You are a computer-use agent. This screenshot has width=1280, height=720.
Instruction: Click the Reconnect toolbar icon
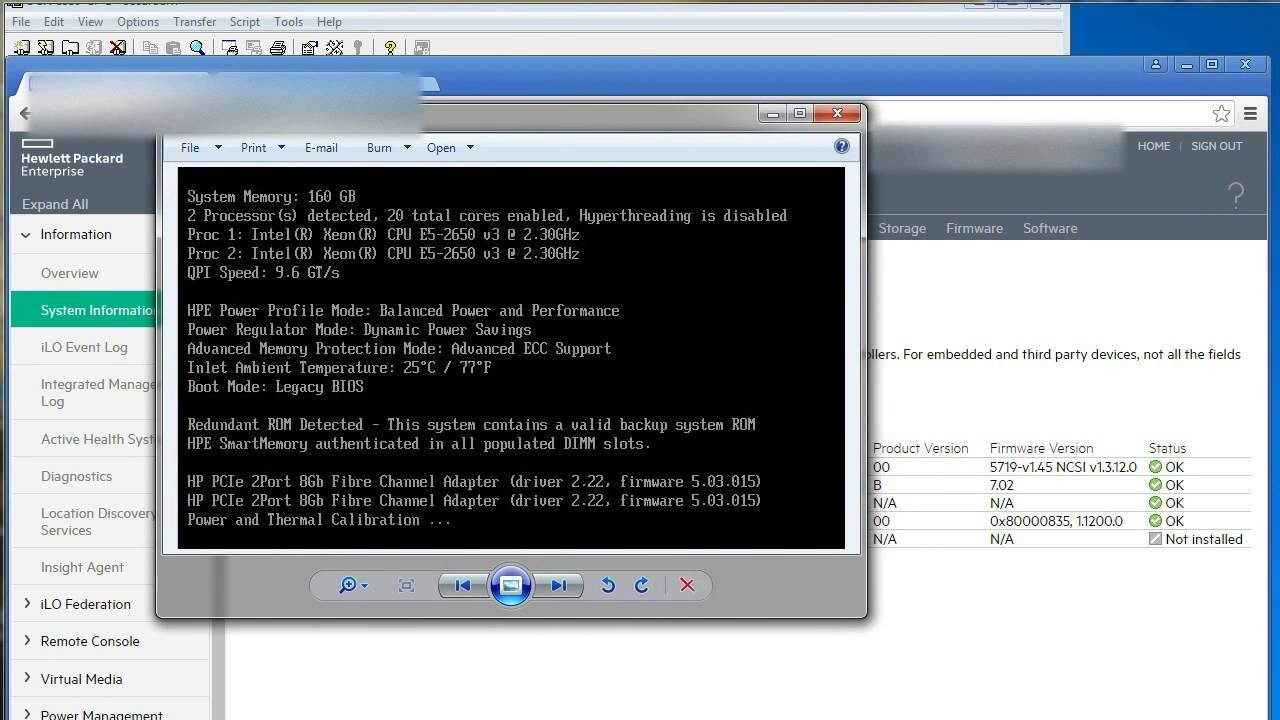[94, 47]
